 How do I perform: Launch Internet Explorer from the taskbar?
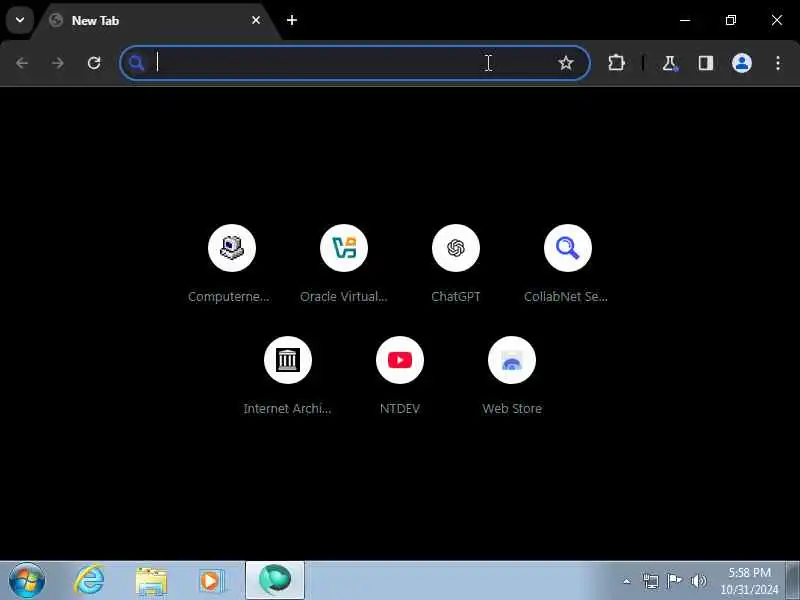click(x=89, y=581)
